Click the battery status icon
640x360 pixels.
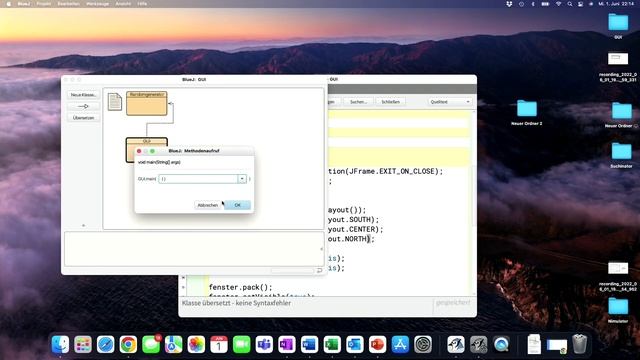(545, 4)
